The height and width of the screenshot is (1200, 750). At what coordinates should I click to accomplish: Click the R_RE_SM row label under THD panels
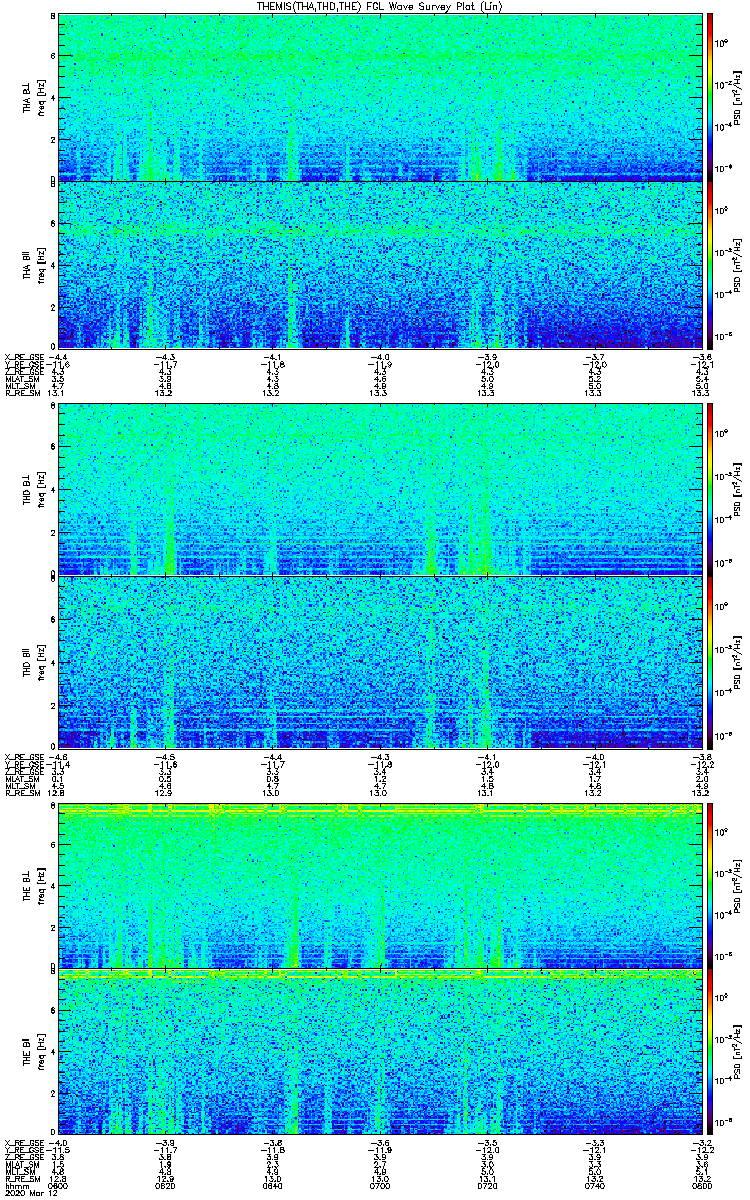click(22, 791)
